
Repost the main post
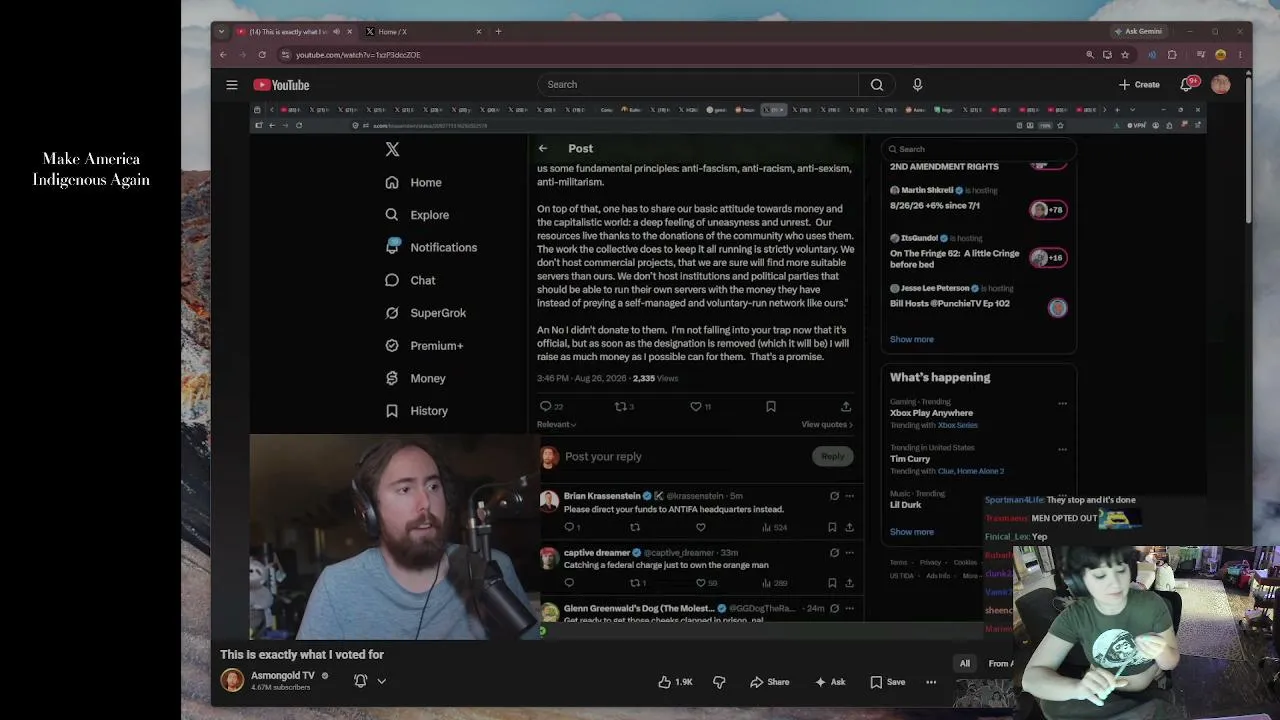tap(620, 406)
